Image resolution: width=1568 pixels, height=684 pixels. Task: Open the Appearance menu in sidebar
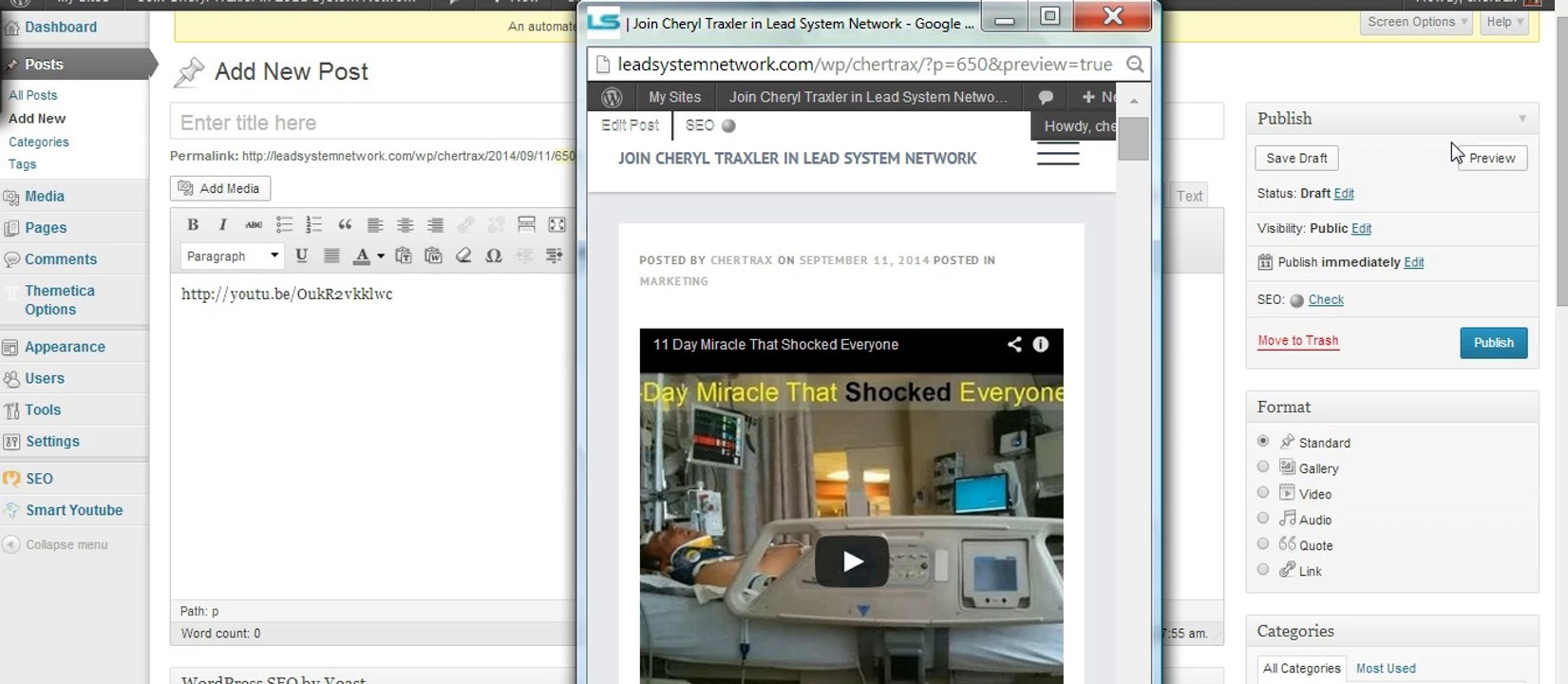click(65, 347)
